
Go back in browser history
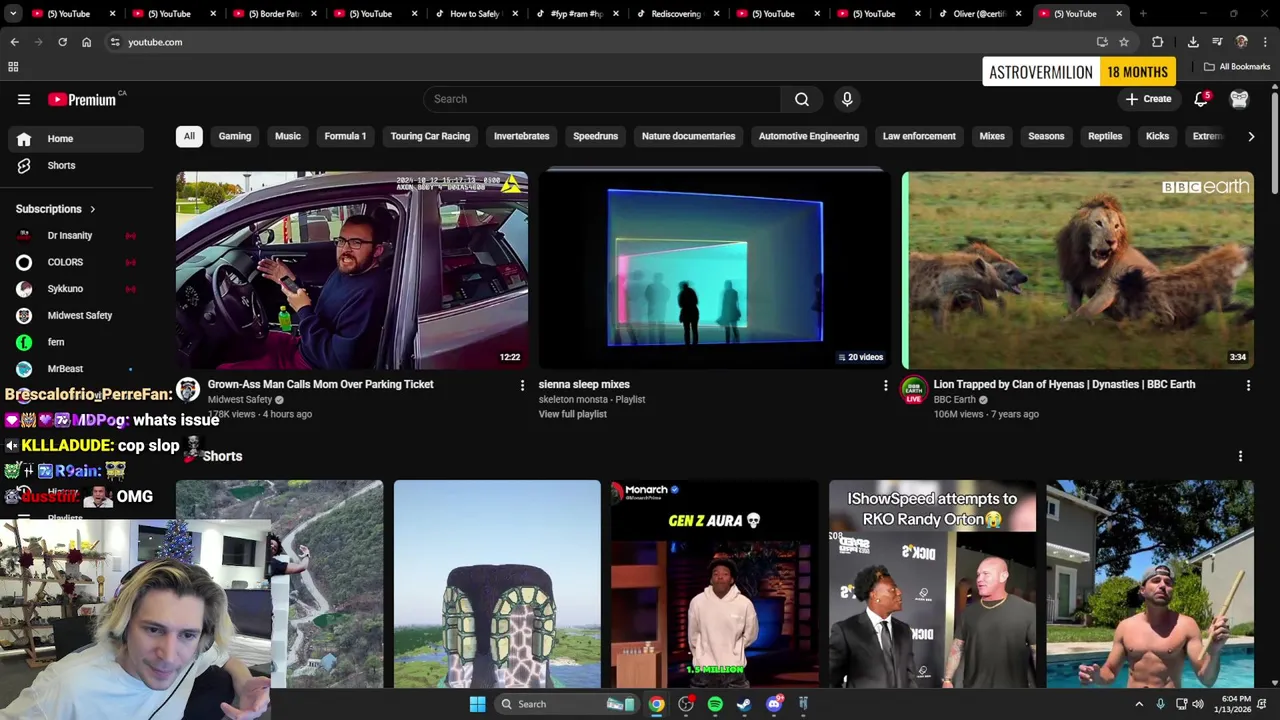coord(14,42)
